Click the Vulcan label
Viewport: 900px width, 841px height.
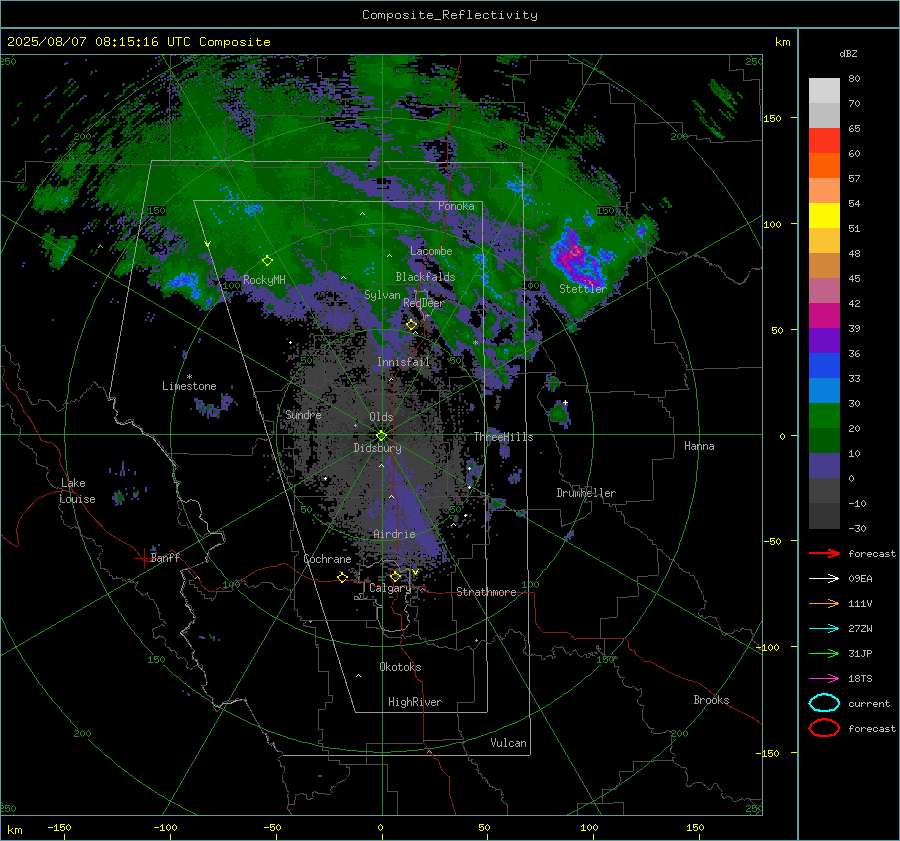coord(508,743)
